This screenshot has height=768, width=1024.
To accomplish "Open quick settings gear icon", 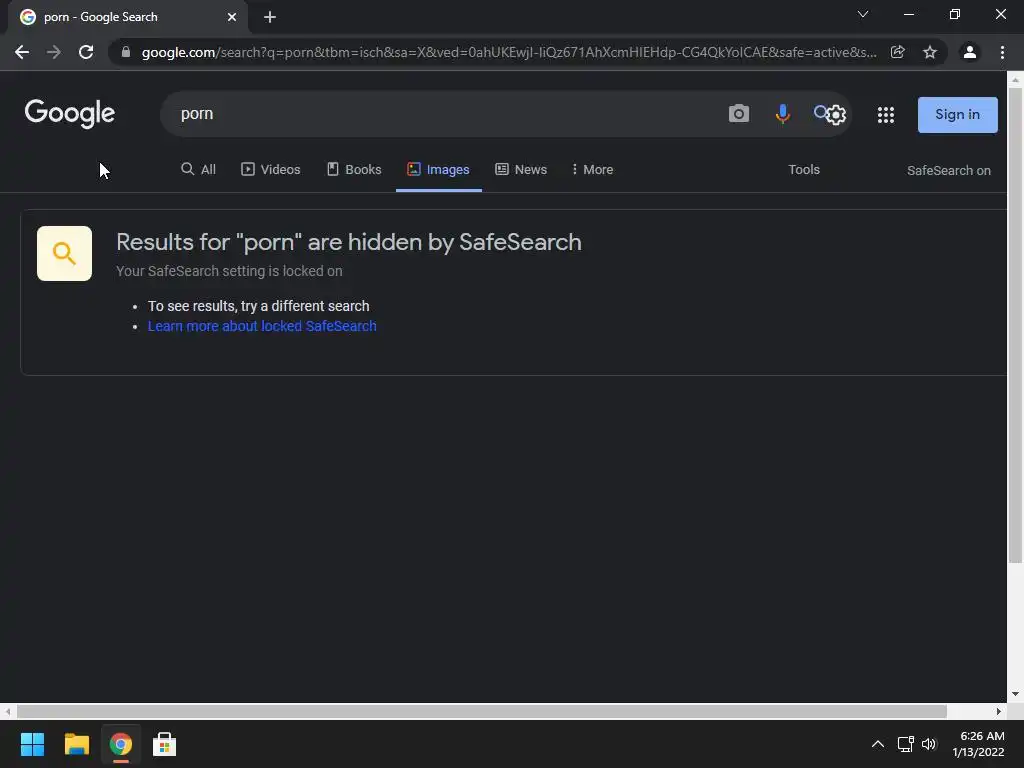I will tap(837, 115).
